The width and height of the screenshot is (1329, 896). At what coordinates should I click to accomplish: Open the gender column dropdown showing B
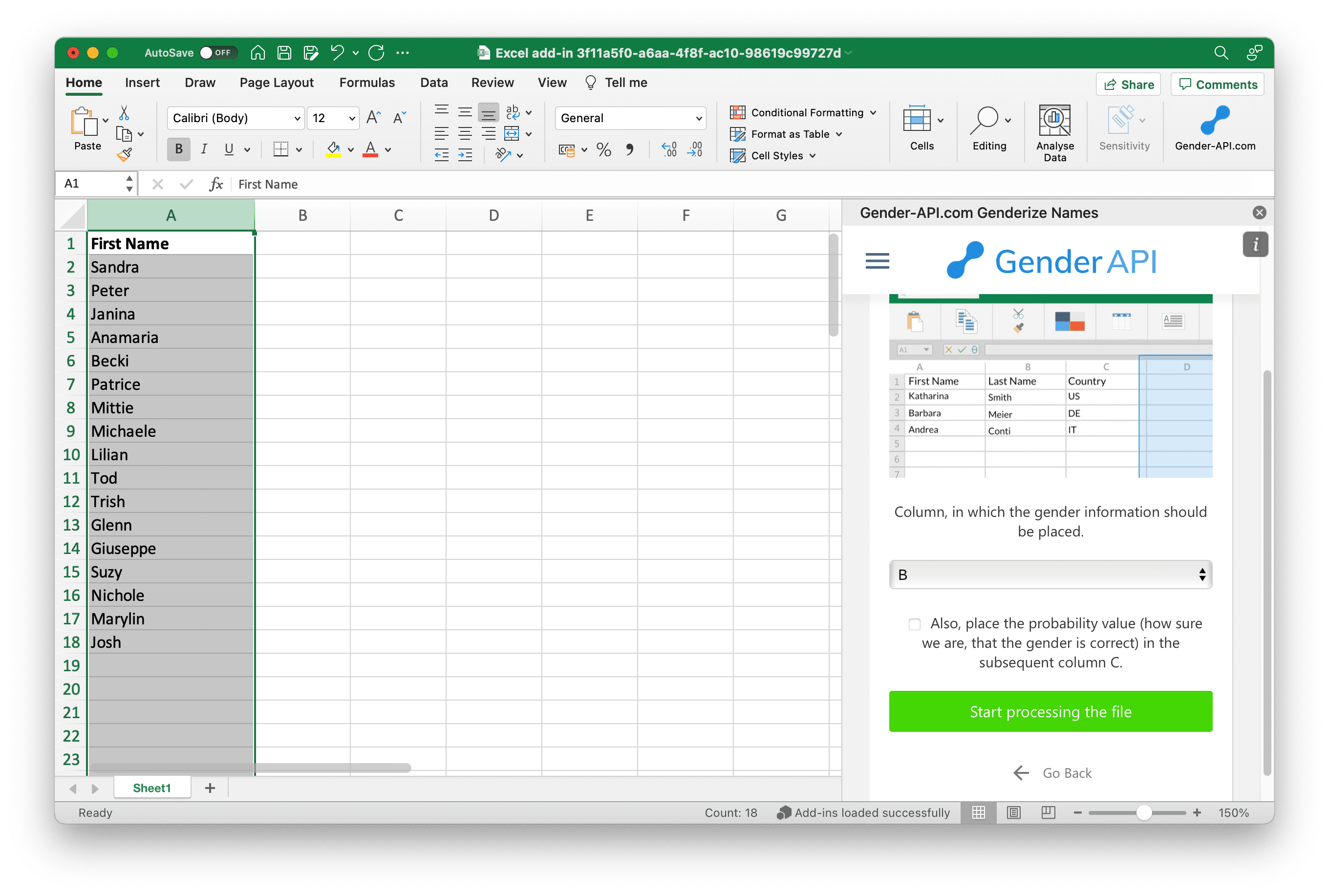(x=1050, y=574)
